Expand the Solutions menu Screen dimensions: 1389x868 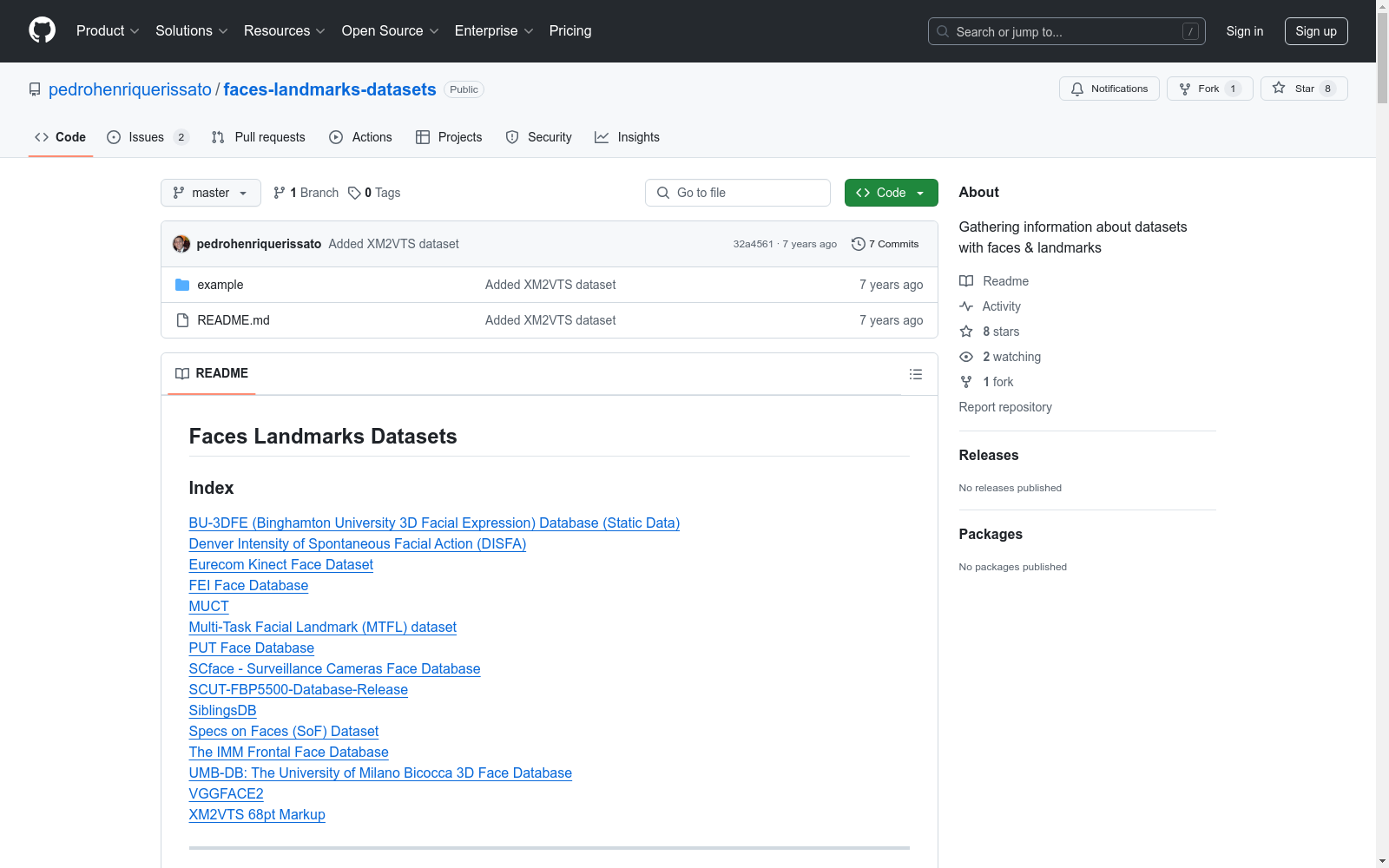tap(192, 31)
